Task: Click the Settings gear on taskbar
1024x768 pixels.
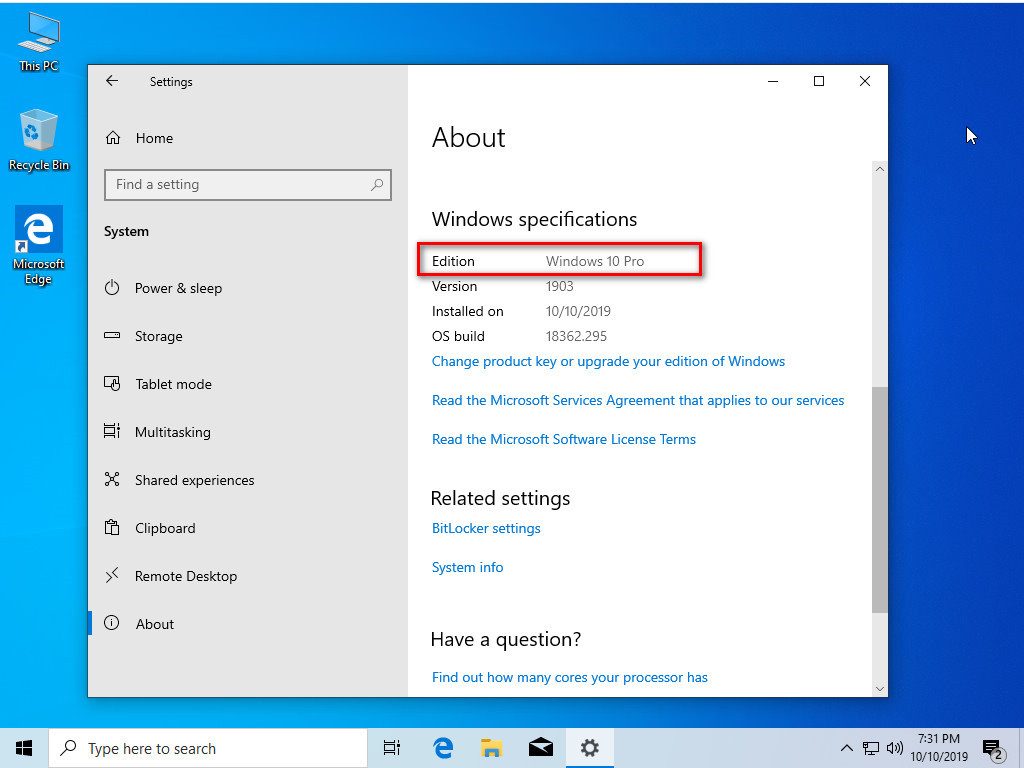Action: (x=590, y=748)
